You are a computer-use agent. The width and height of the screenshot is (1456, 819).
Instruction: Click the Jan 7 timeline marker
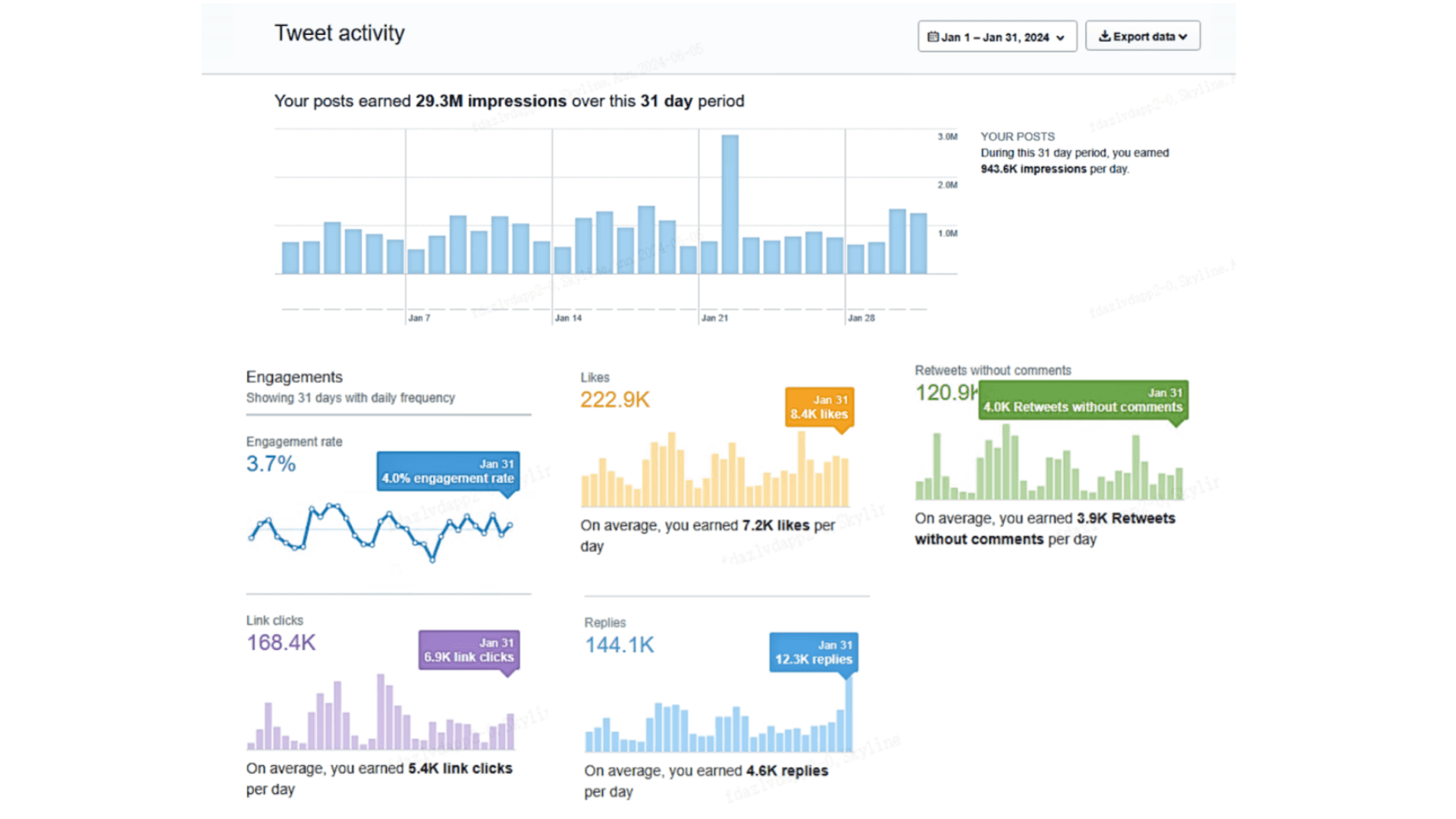419,318
